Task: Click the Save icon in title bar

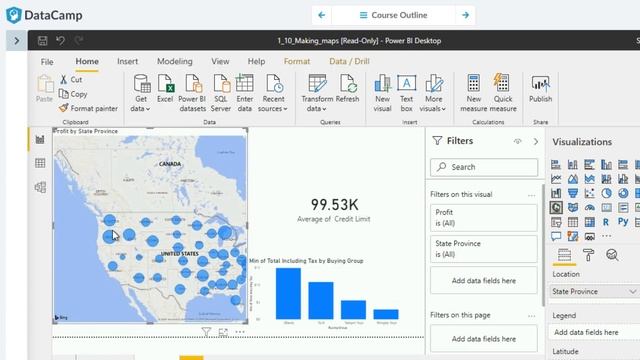Action: point(42,40)
